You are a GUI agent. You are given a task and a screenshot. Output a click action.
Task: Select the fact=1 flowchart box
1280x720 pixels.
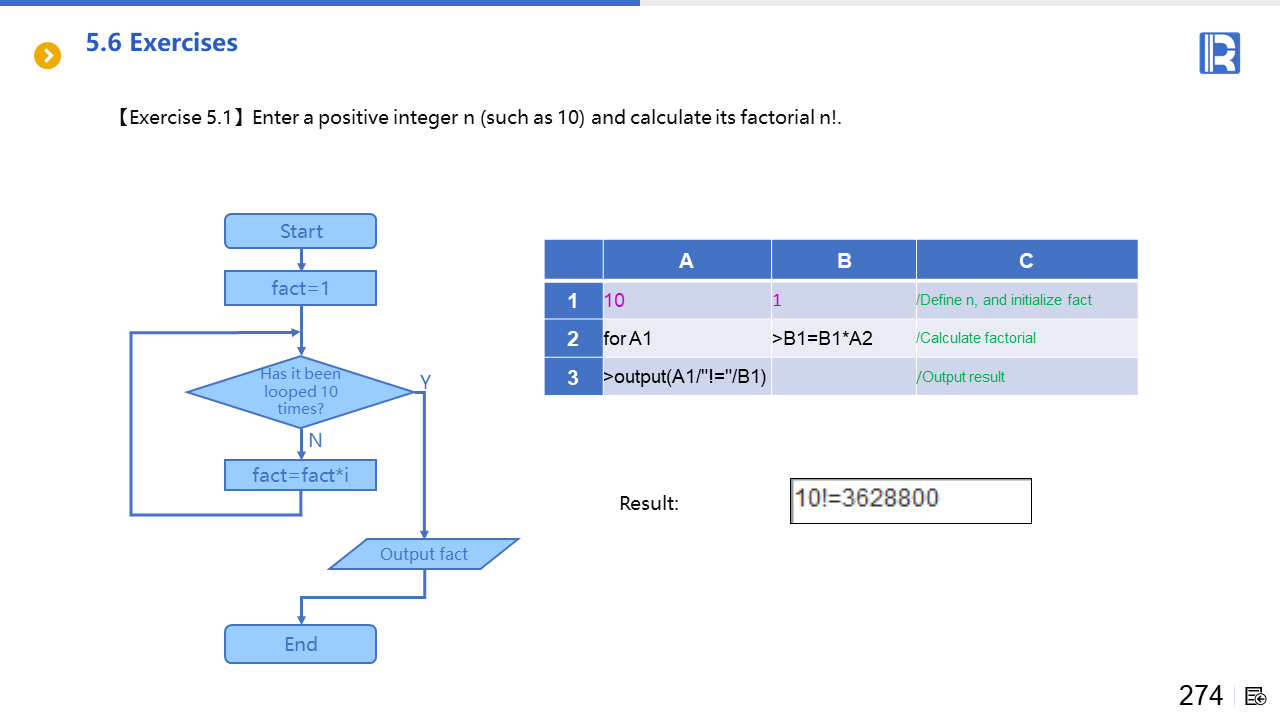300,288
